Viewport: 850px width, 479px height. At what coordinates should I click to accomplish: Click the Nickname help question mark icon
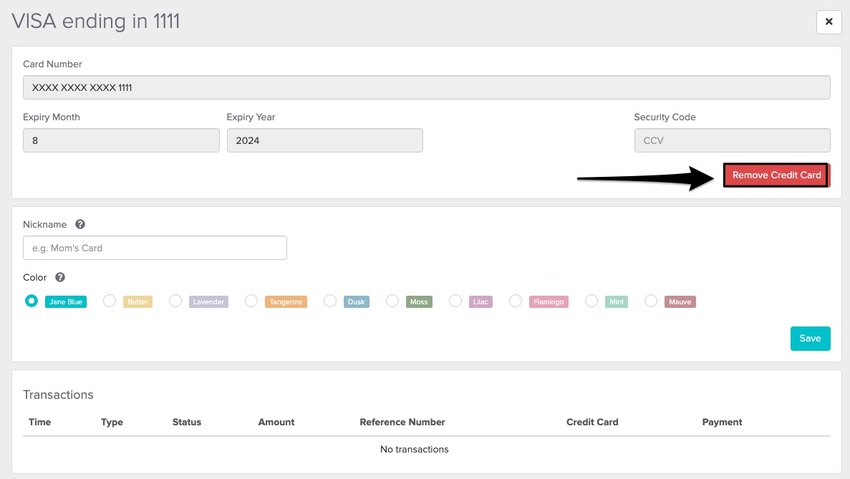80,225
